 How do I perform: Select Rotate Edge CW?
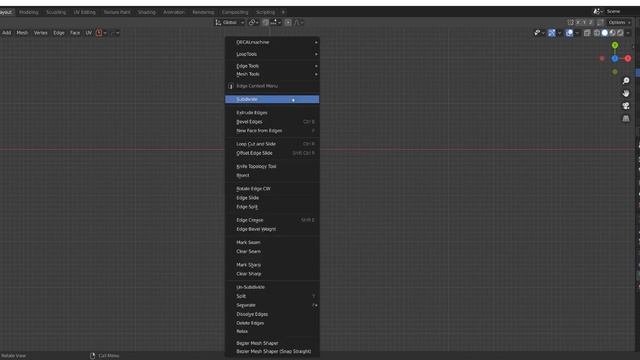pyautogui.click(x=272, y=189)
